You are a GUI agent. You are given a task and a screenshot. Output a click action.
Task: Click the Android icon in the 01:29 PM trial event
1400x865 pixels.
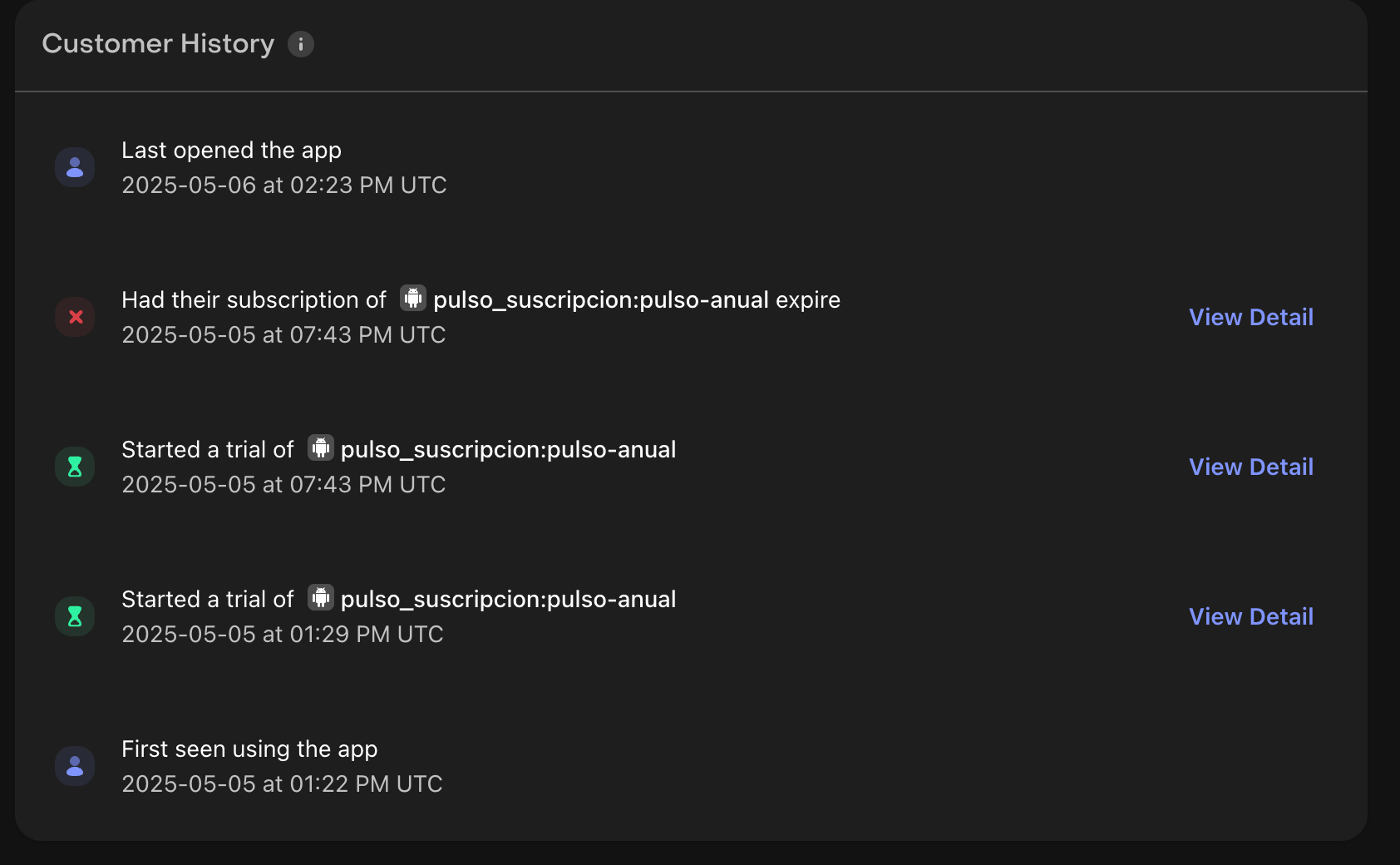pyautogui.click(x=321, y=597)
